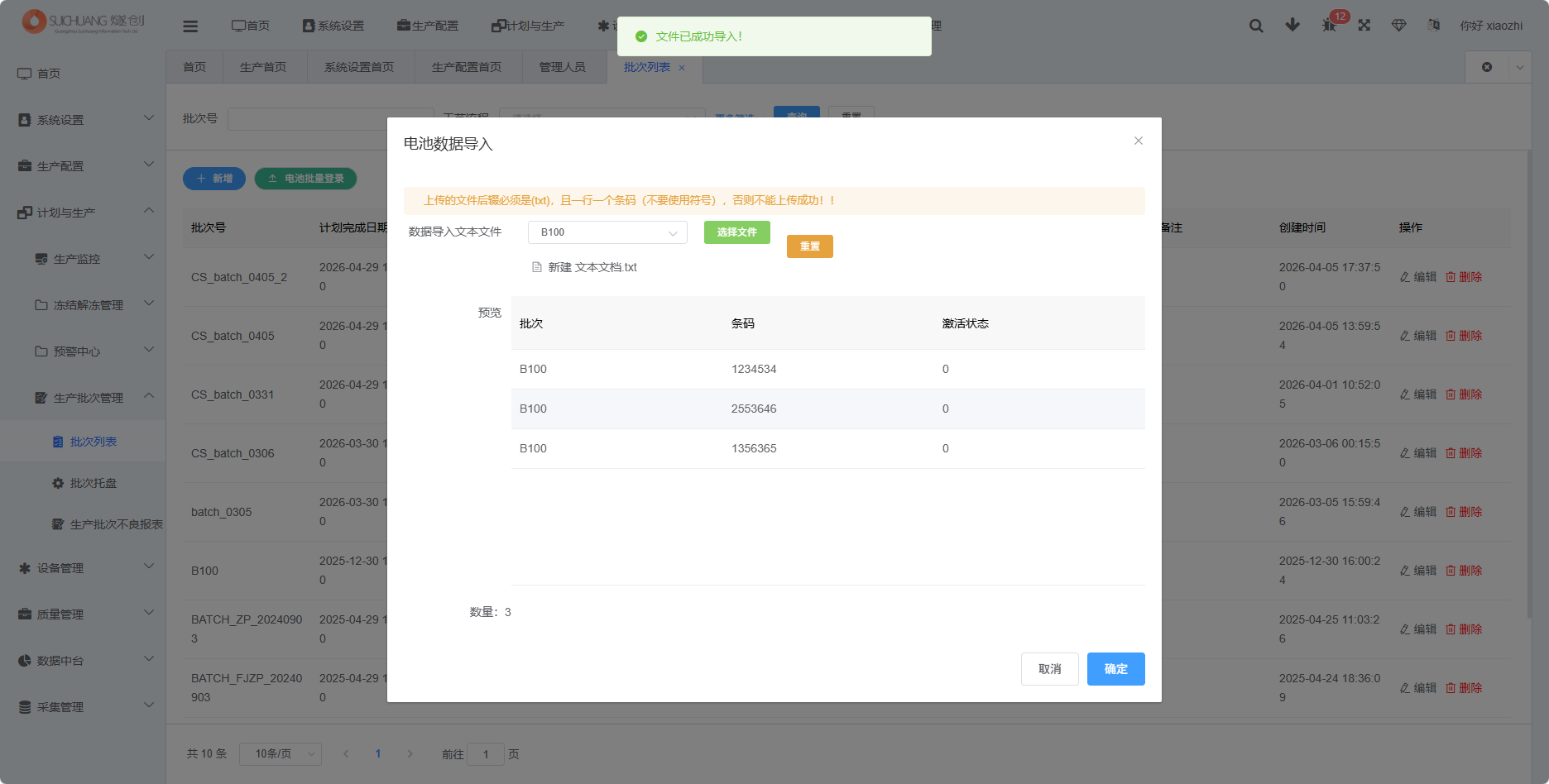
Task: Open 计划与生产 top navigation menu
Action: pos(528,26)
